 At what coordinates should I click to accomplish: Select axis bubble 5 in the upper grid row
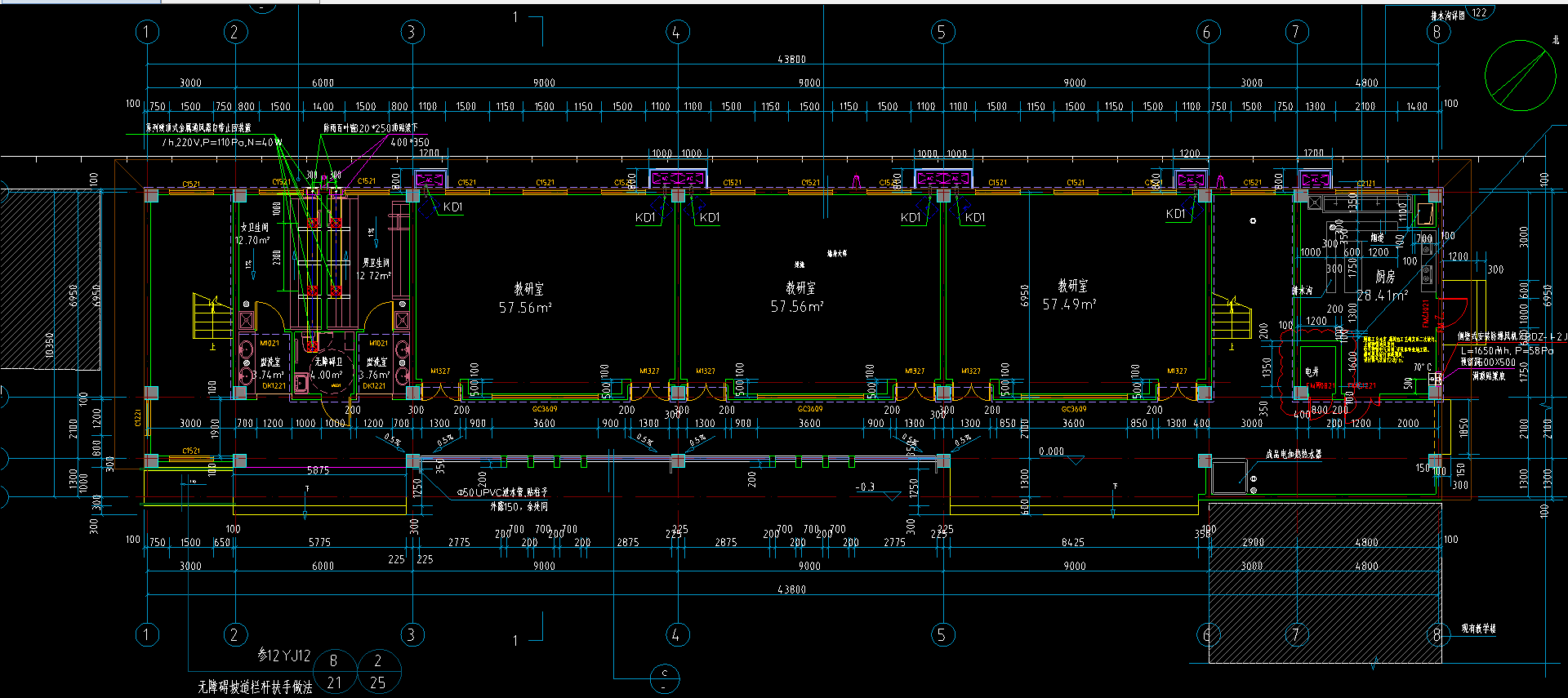942,32
